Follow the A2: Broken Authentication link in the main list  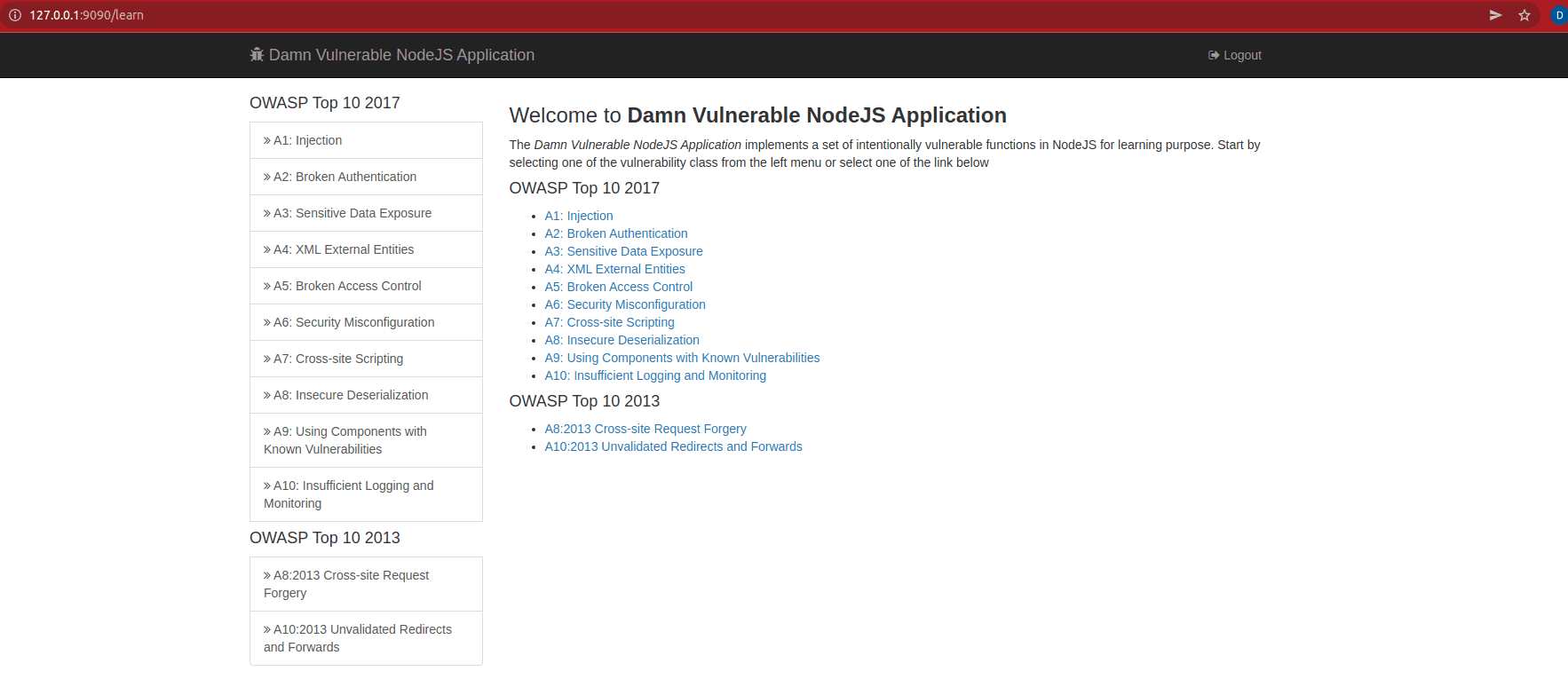(616, 233)
